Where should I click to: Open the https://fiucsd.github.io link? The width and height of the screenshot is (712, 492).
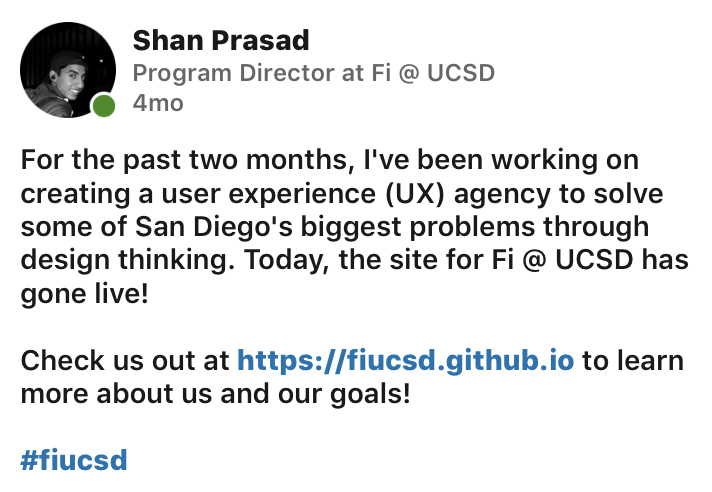(x=405, y=361)
